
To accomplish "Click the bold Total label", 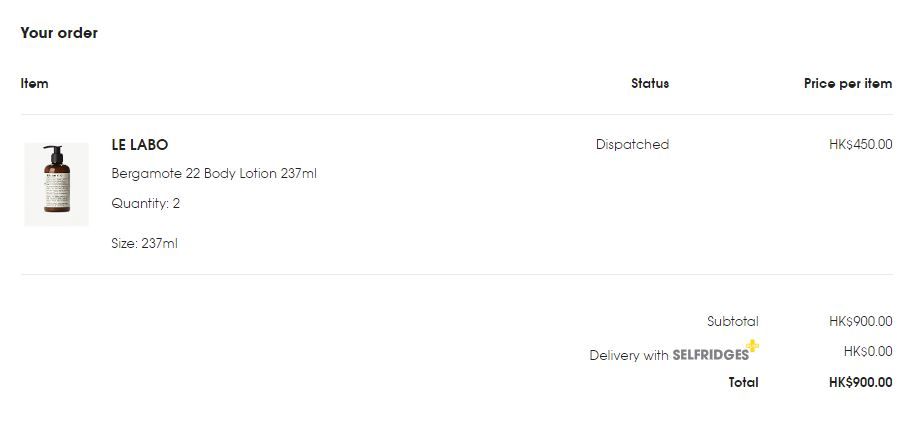I will (x=743, y=382).
